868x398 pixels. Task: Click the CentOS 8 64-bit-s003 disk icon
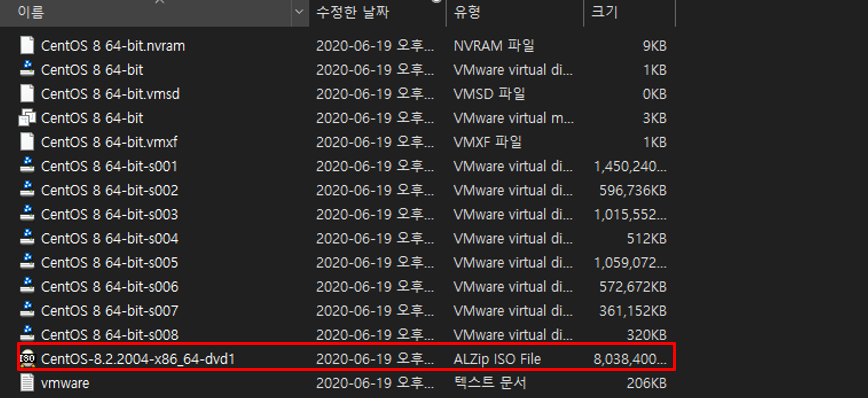click(27, 214)
